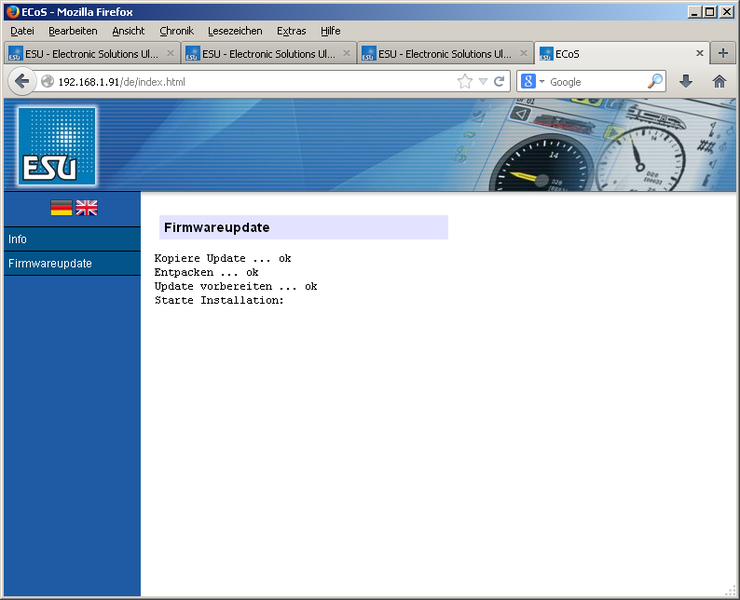Click the magnifier search icon
Viewport: 740px width, 600px height.
click(655, 82)
